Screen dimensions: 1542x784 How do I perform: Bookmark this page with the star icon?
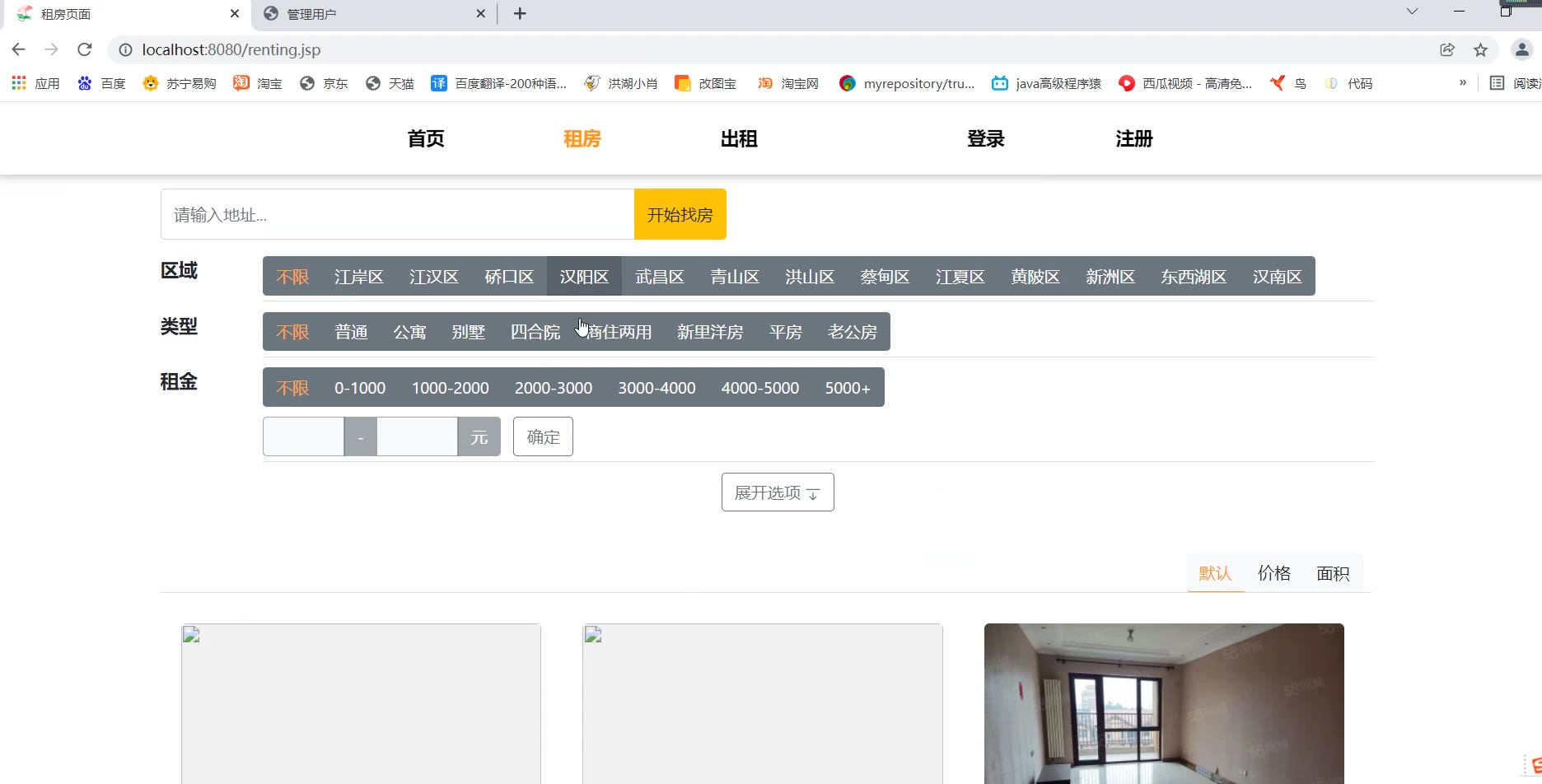point(1480,49)
